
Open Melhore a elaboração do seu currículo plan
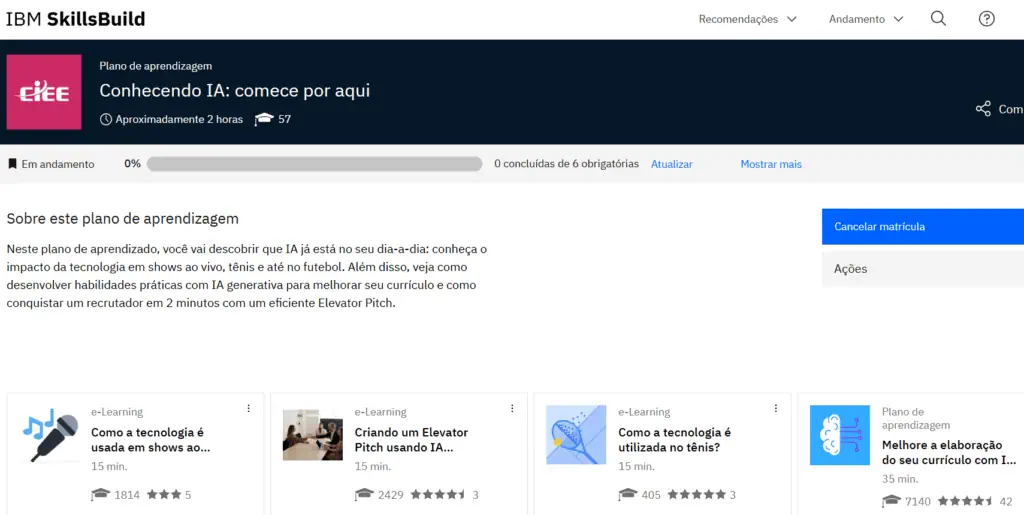click(x=949, y=453)
